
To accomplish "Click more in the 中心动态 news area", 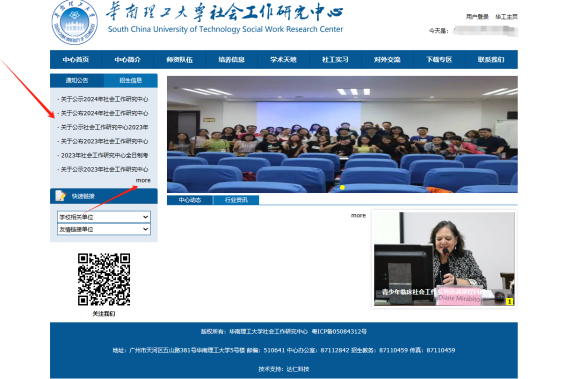I will click(x=358, y=216).
